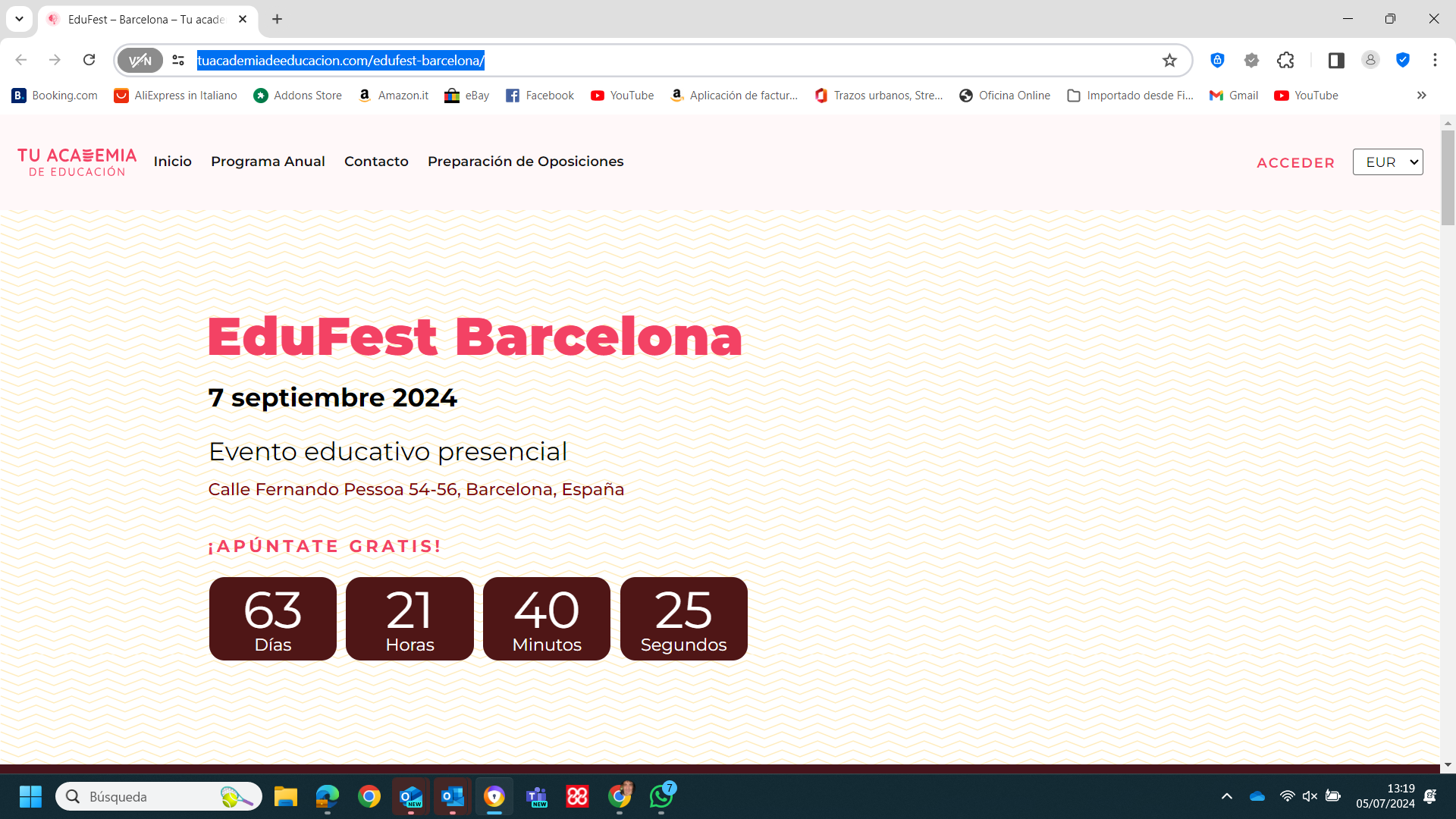
Task: Click ACCEDER login button
Action: (1295, 162)
